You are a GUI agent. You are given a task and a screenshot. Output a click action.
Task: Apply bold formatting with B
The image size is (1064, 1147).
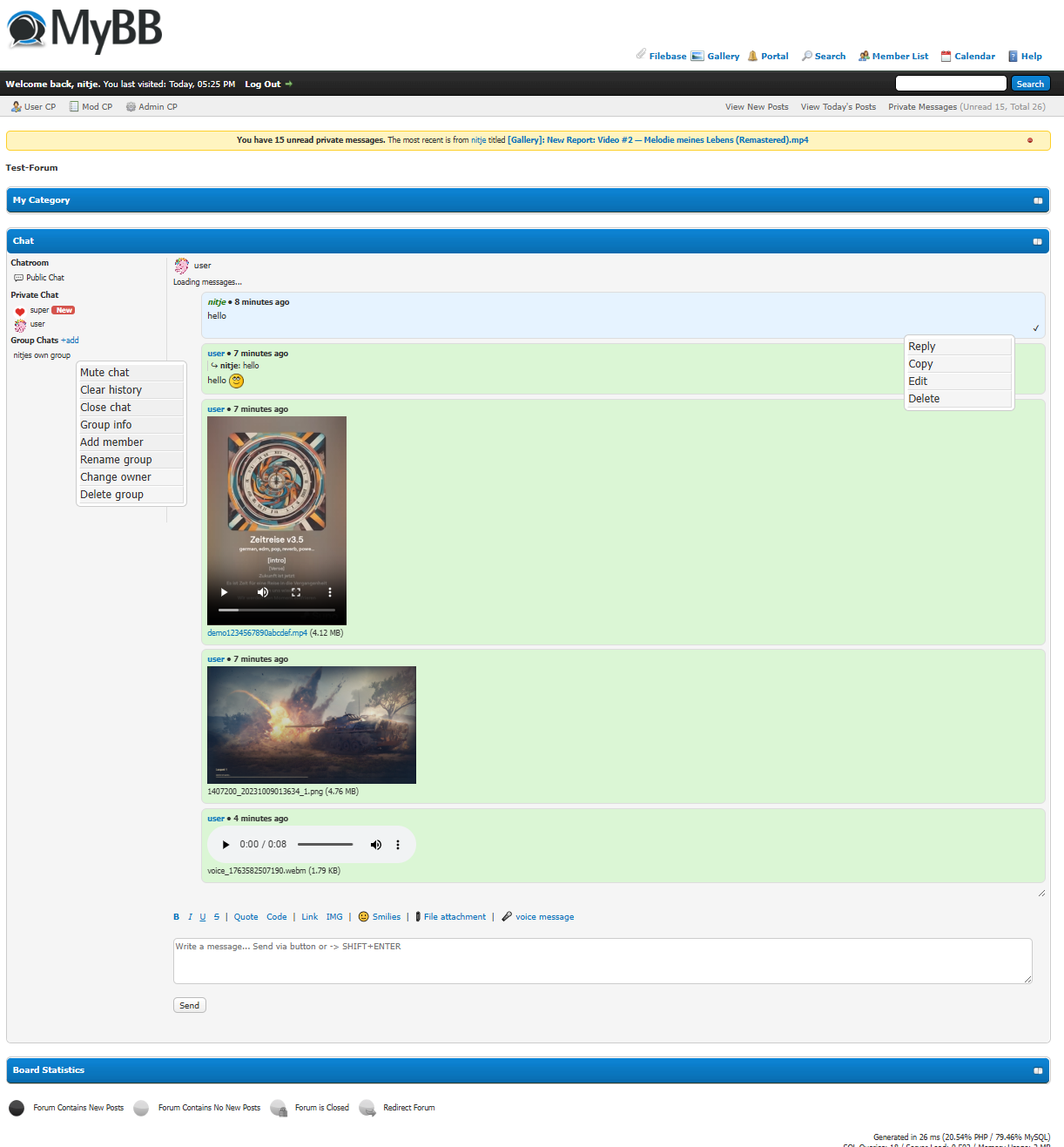(176, 917)
